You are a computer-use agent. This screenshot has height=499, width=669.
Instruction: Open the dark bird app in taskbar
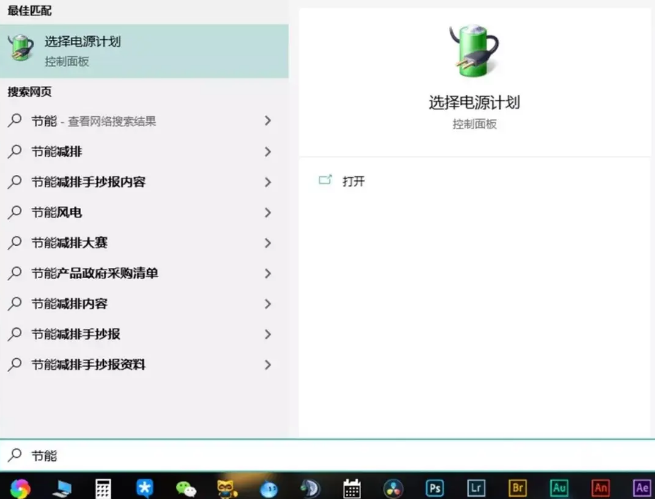pos(310,488)
